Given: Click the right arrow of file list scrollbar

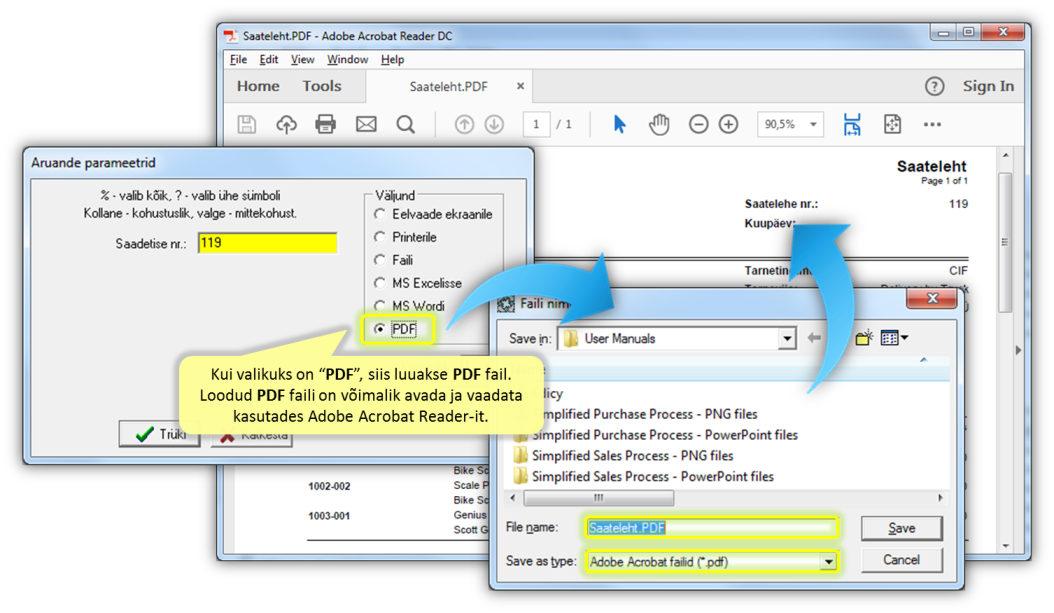Looking at the screenshot, I should click(x=940, y=498).
